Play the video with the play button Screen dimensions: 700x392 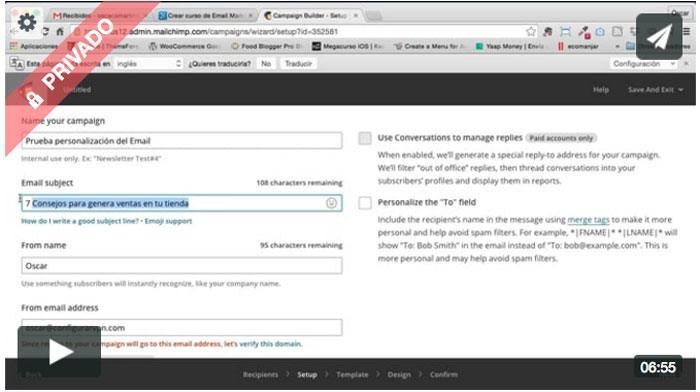click(x=59, y=352)
